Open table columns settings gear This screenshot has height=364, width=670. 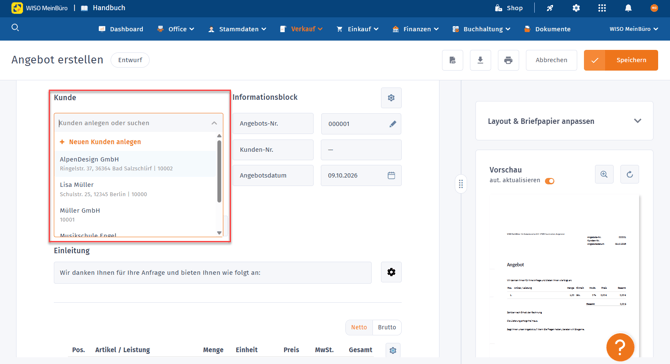pyautogui.click(x=393, y=350)
